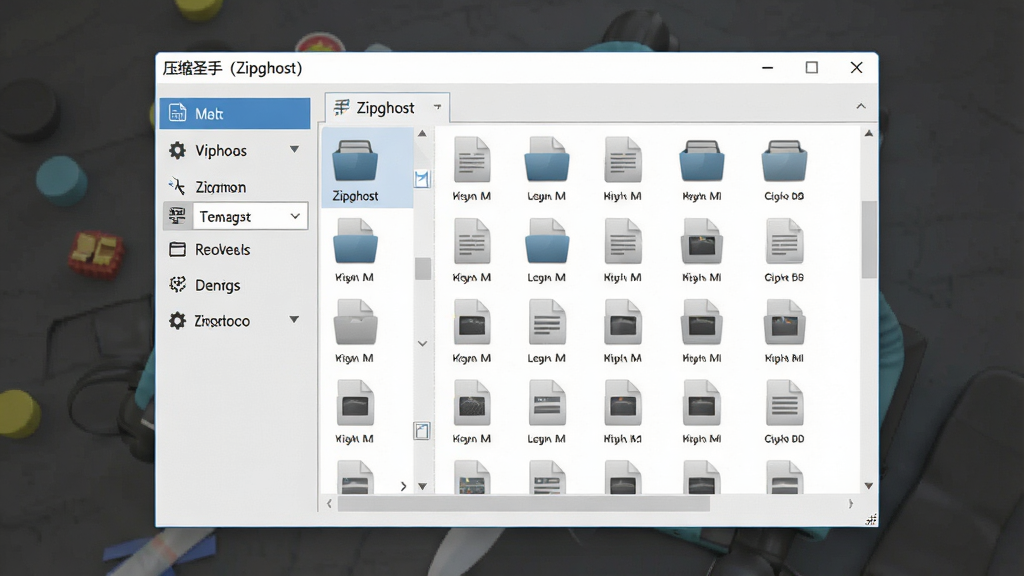Open the folder labeled Kagm MI
1024x576 pixels.
[701, 168]
